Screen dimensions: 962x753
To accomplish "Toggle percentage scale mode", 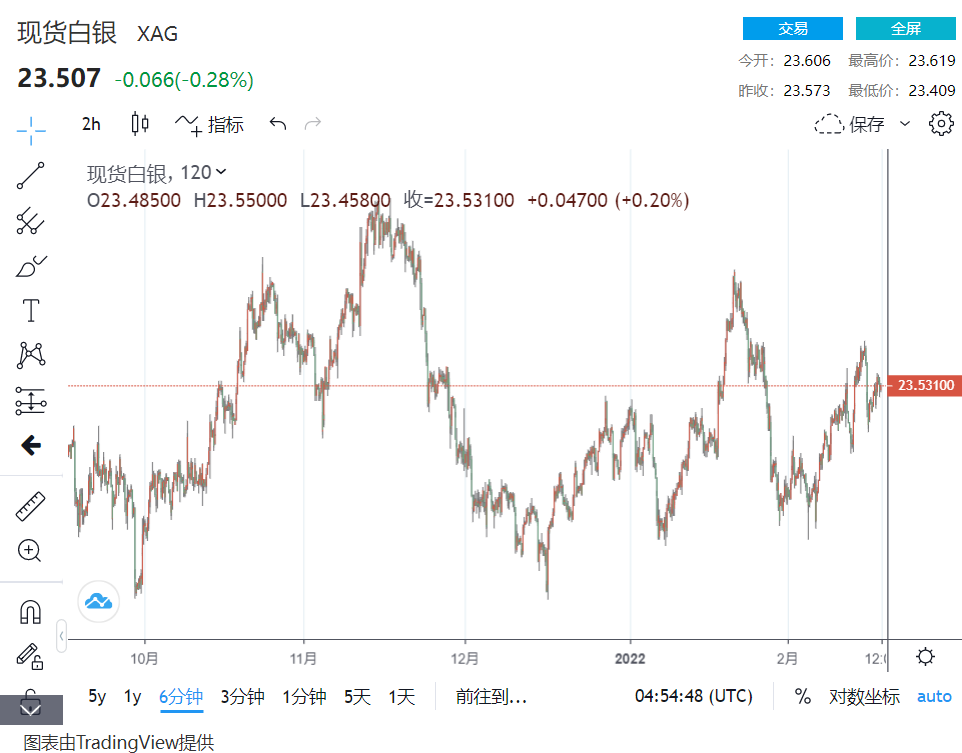I will pos(803,697).
